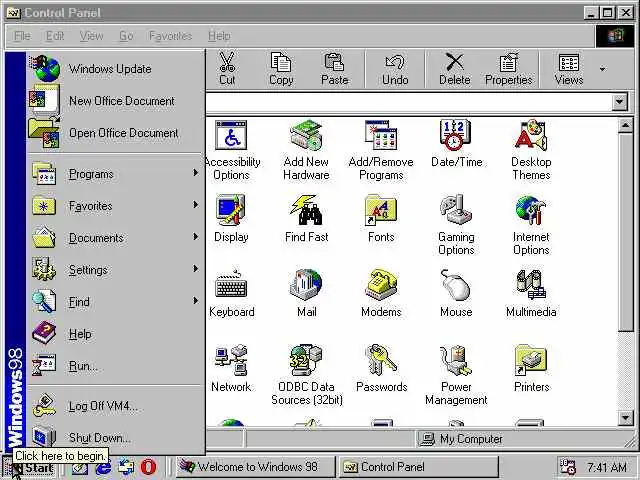Viewport: 640px width, 480px height.
Task: Expand the Views dropdown arrow
Action: tap(602, 69)
